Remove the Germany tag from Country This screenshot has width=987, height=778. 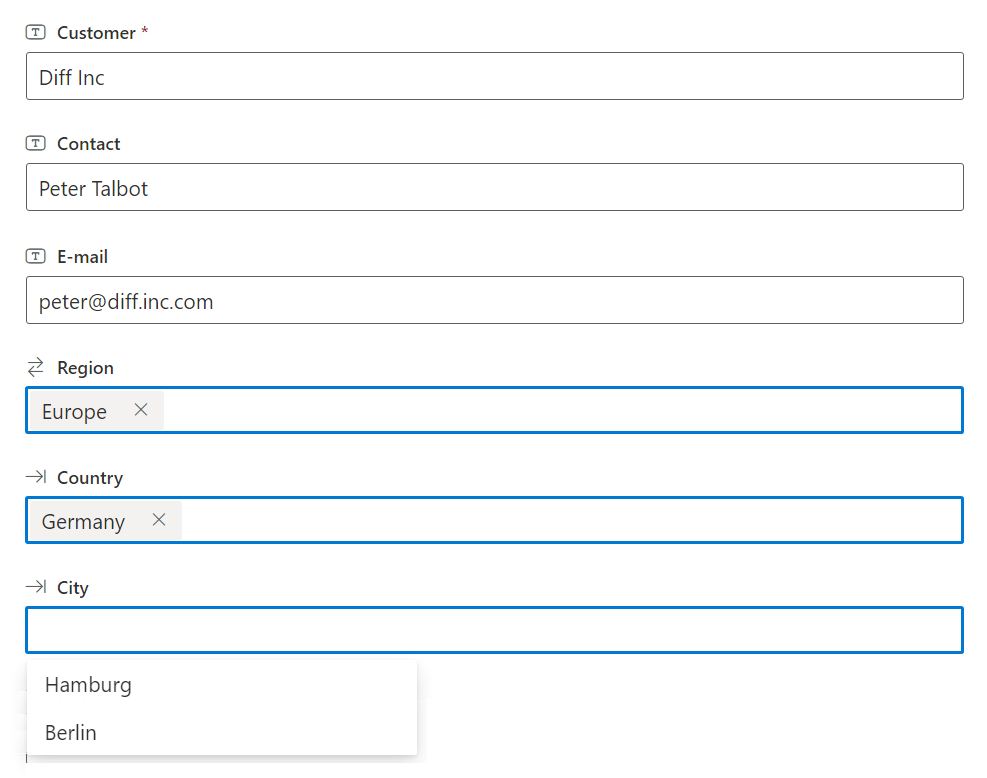click(159, 520)
